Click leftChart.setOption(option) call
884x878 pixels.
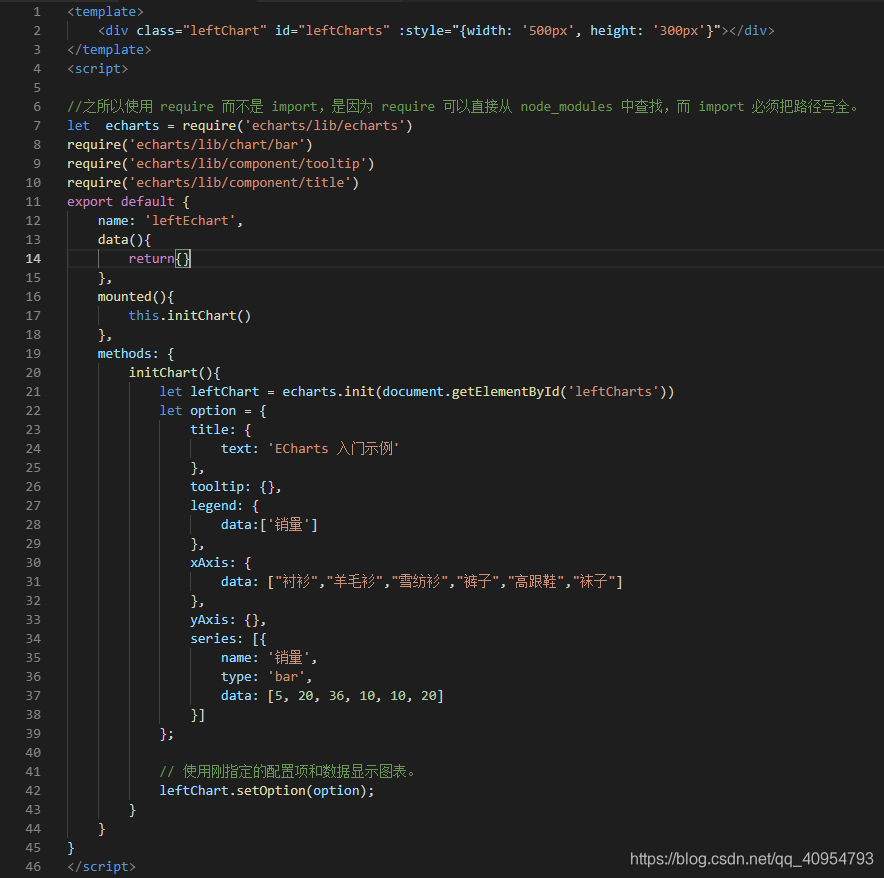pos(267,791)
